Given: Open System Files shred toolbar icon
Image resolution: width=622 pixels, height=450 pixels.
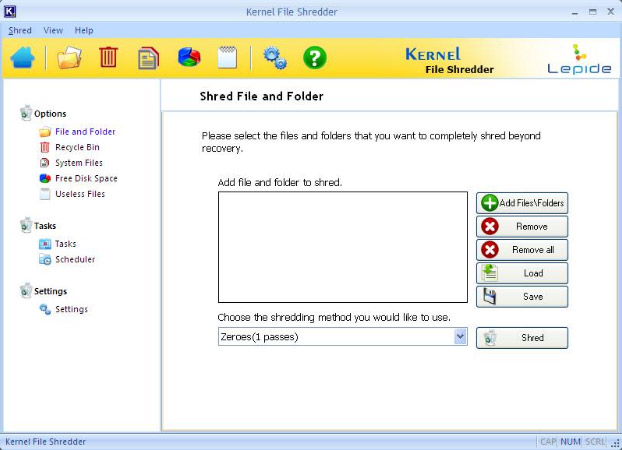Looking at the screenshot, I should (148, 58).
